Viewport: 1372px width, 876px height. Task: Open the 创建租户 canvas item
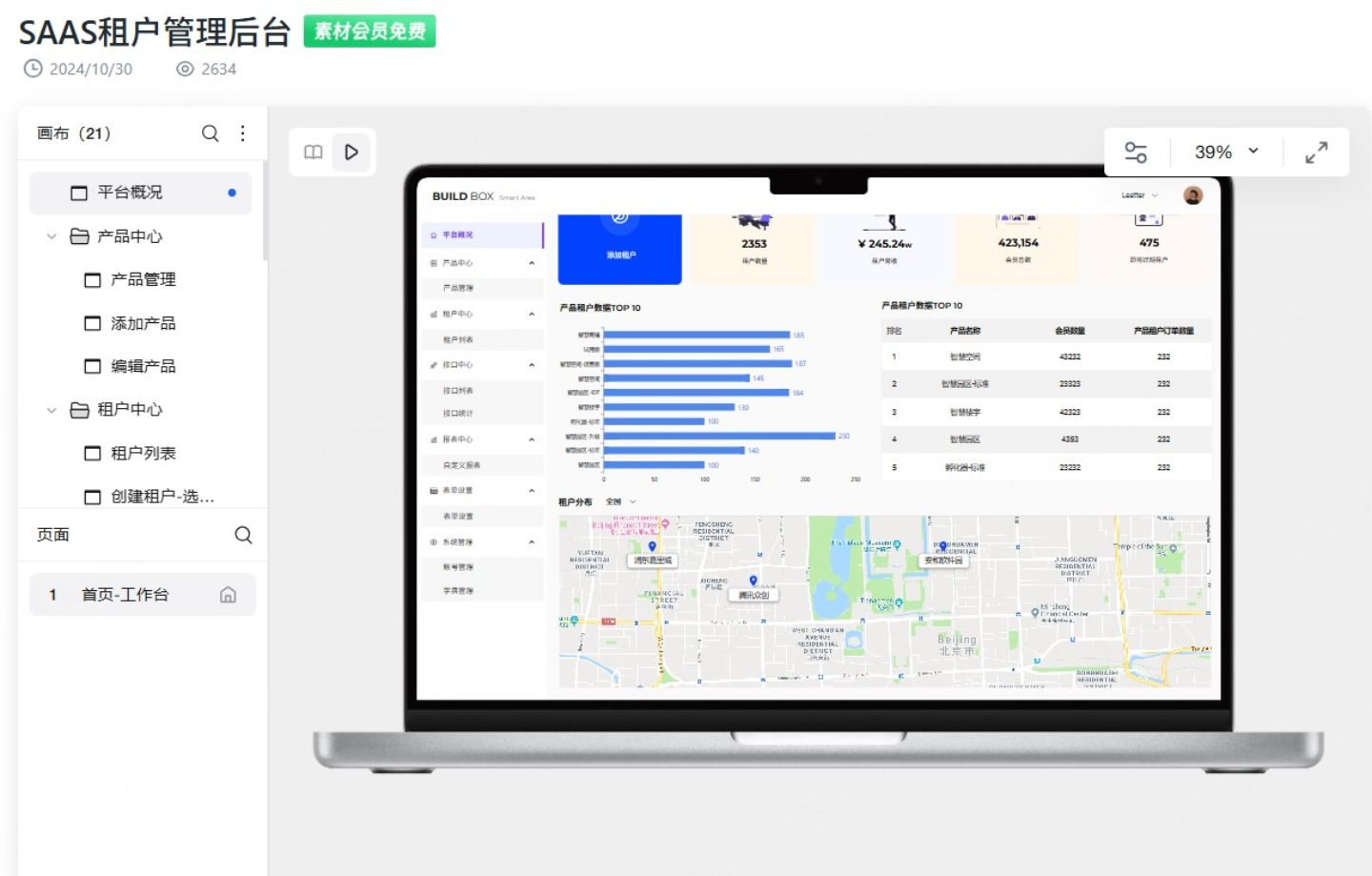pos(162,497)
